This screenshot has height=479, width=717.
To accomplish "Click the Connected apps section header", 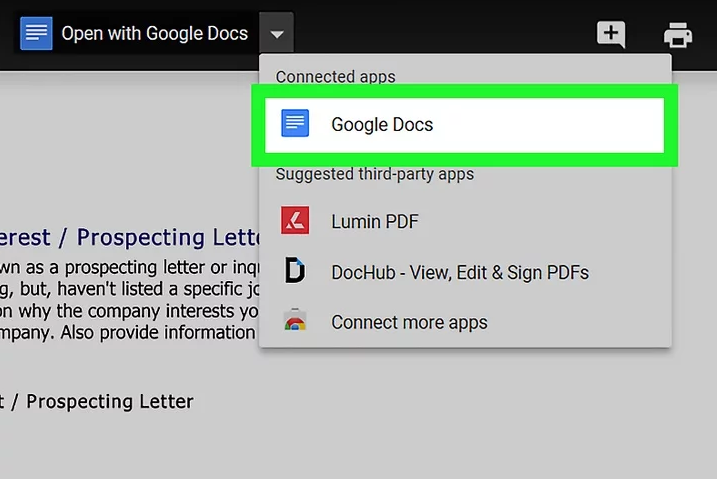I will (335, 77).
